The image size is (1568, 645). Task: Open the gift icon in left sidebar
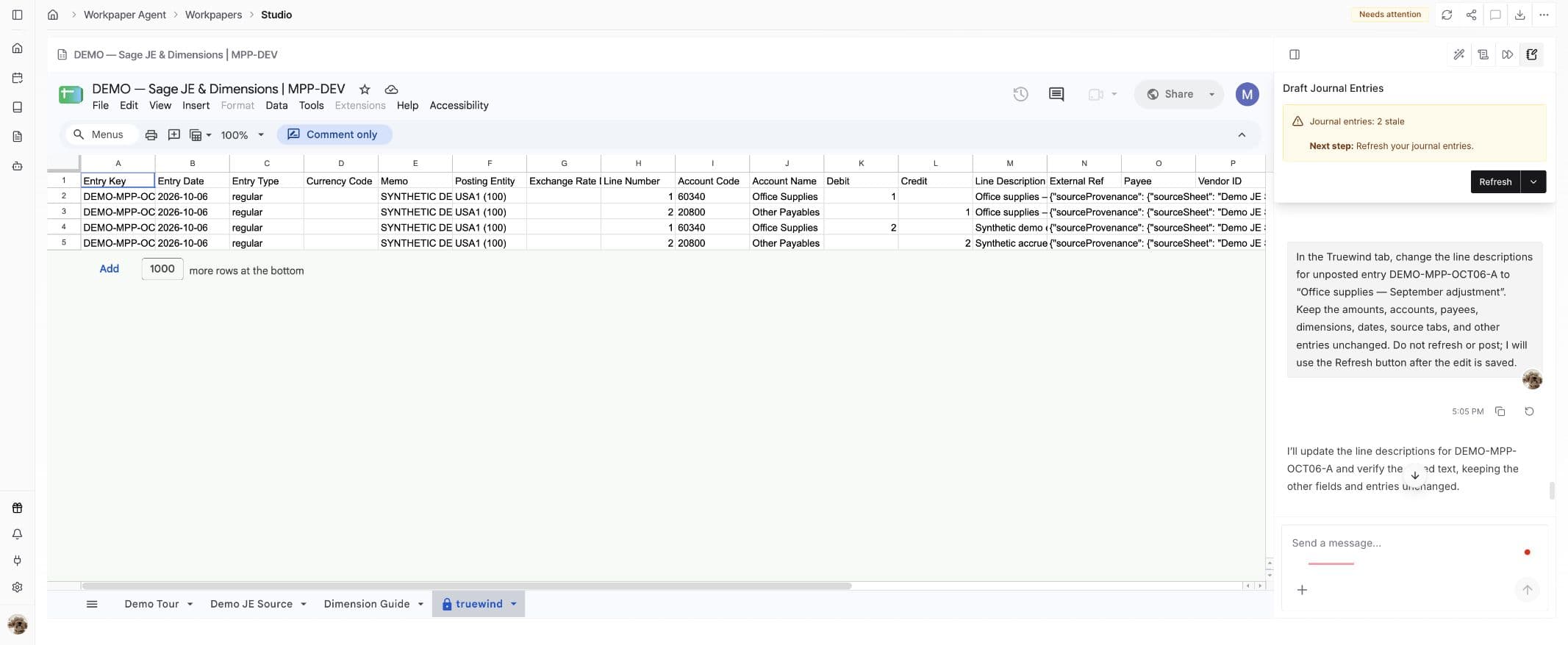point(17,508)
